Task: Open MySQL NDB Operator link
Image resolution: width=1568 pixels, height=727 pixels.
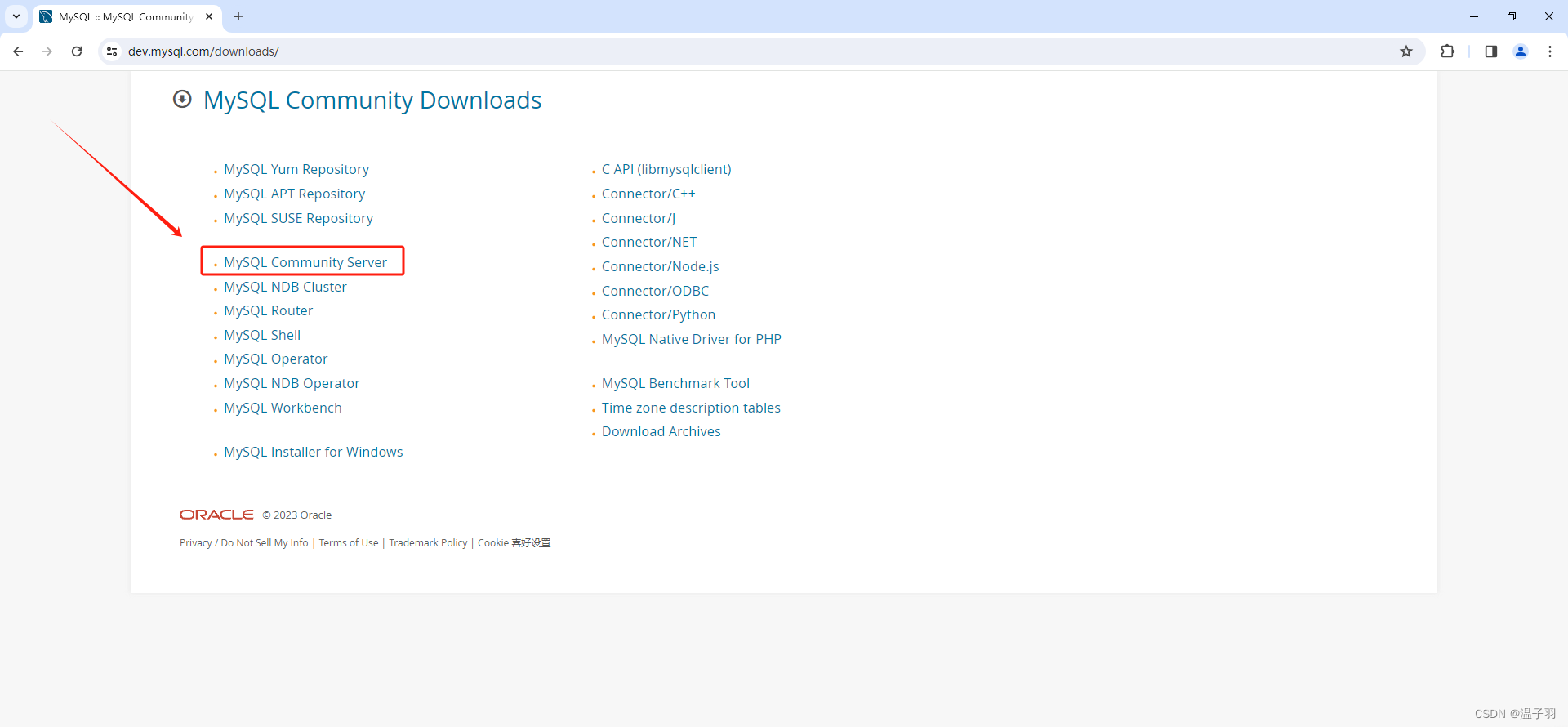Action: tap(292, 383)
